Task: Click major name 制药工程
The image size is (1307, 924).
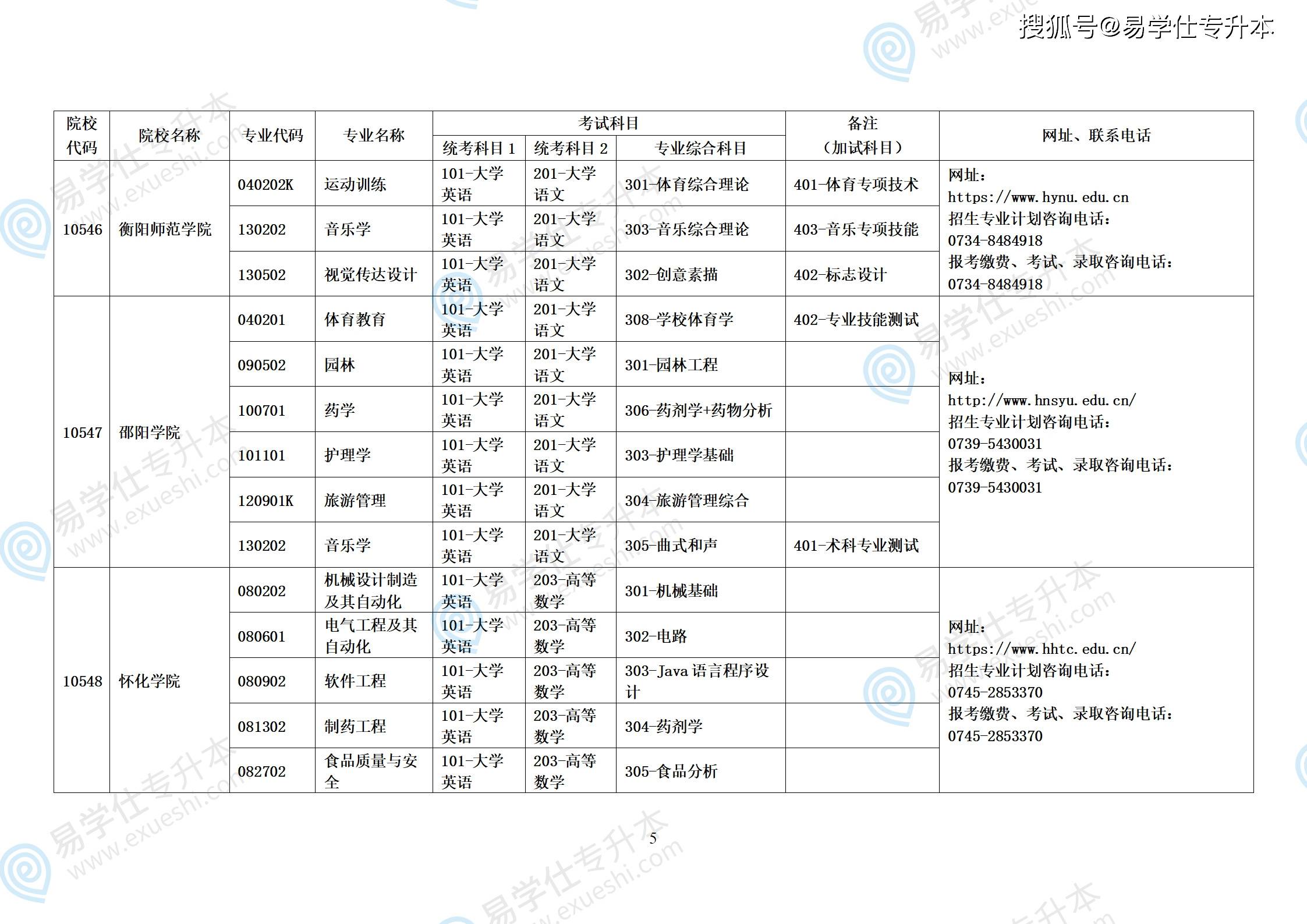Action: click(355, 727)
